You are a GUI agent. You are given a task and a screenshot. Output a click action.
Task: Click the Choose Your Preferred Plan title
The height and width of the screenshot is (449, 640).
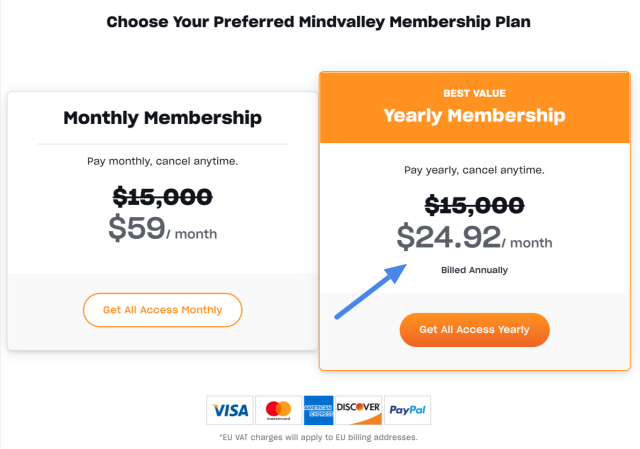pyautogui.click(x=318, y=22)
